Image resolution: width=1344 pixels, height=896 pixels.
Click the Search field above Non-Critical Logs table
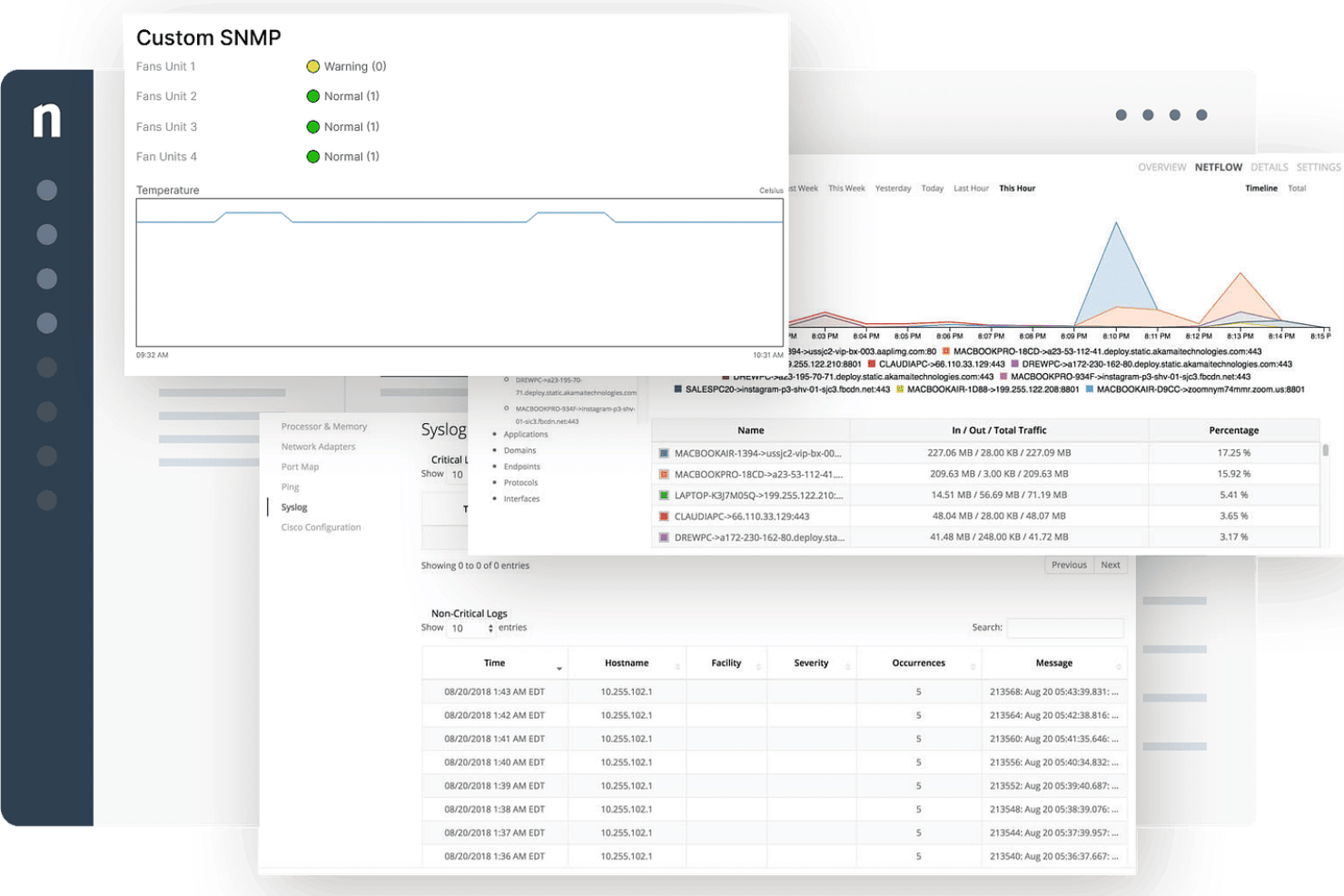[1064, 628]
